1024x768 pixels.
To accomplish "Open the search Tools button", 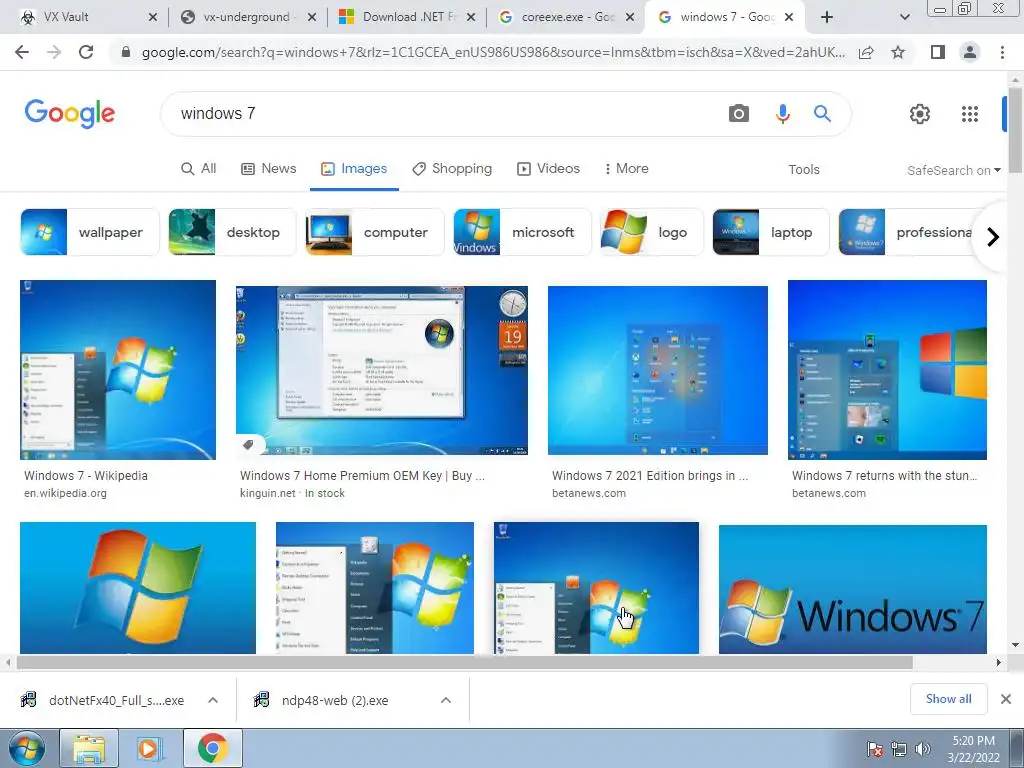I will click(803, 169).
